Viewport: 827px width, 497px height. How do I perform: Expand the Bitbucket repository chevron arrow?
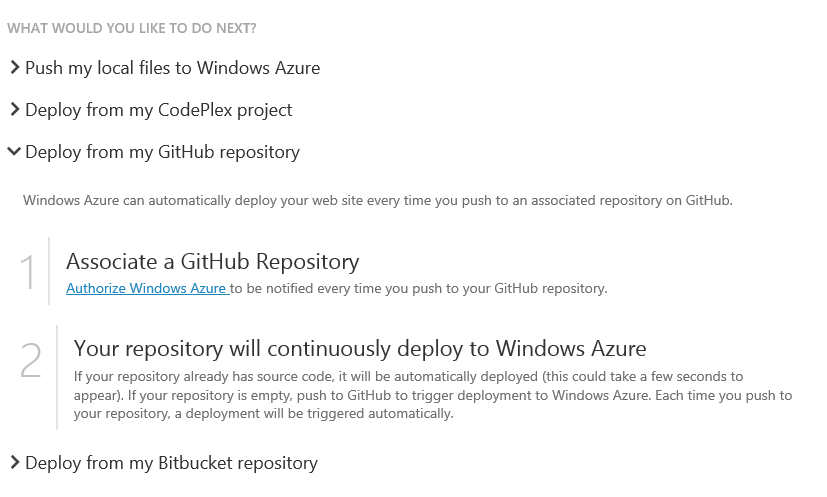coord(15,463)
